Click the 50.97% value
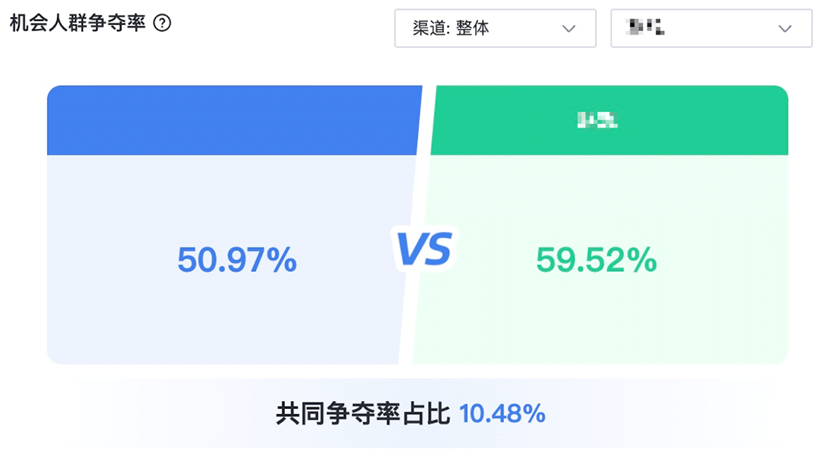824x453 pixels. pos(237,260)
